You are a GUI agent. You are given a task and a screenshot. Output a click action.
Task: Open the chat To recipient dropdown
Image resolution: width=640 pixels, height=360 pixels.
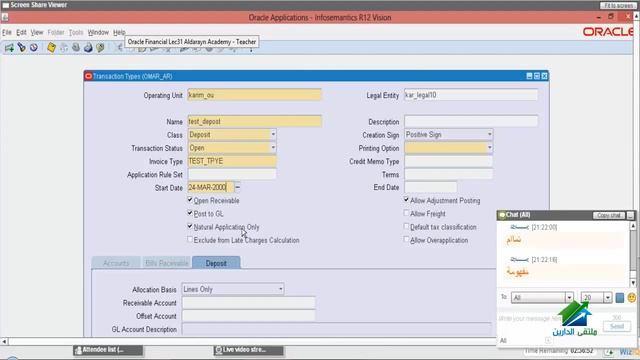pyautogui.click(x=569, y=298)
